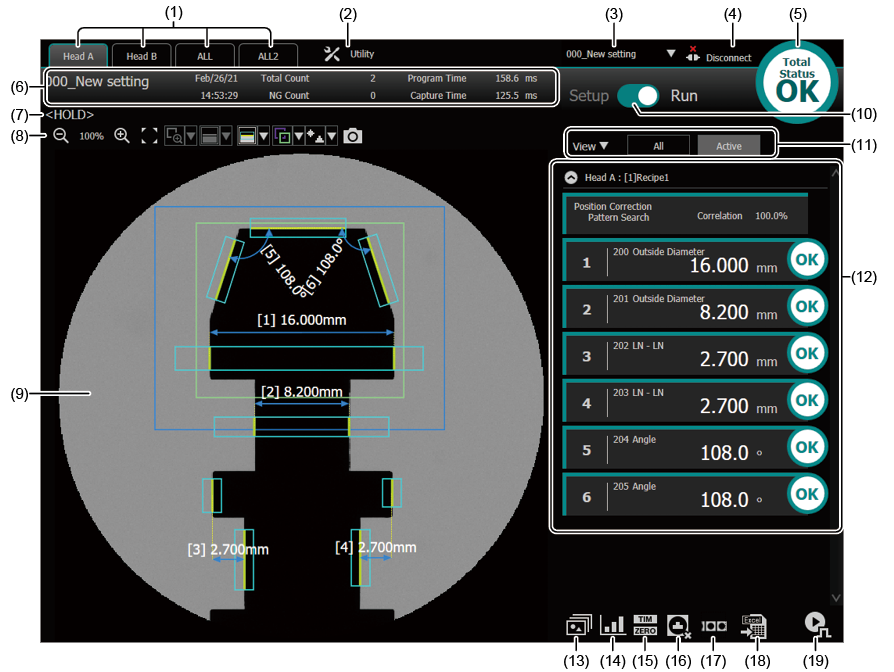Image resolution: width=894 pixels, height=672 pixels.
Task: Switch to the ALL2 tab
Action: 268,56
